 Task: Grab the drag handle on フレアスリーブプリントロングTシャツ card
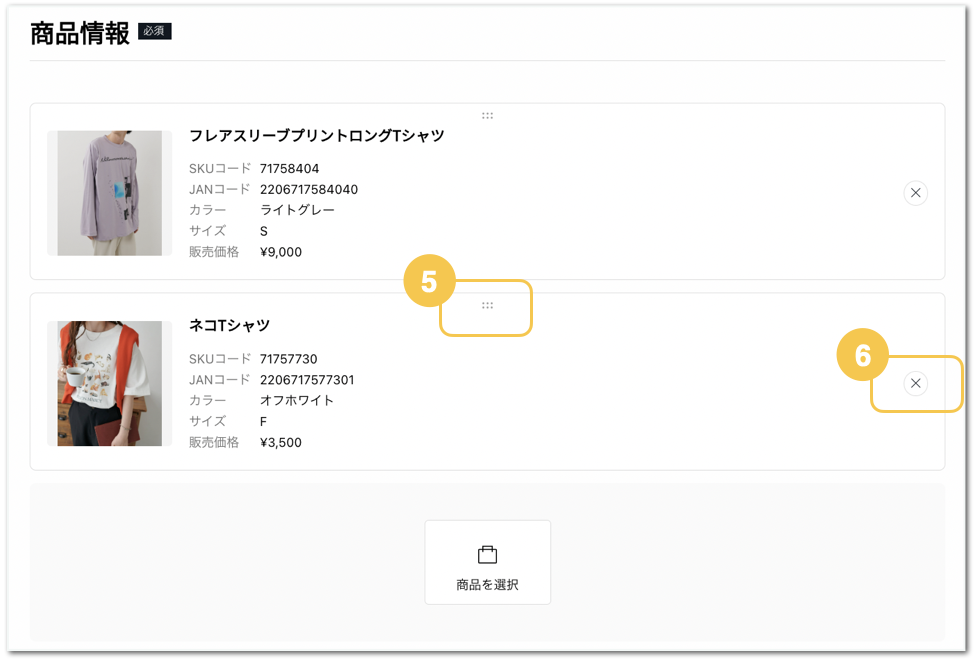487,115
